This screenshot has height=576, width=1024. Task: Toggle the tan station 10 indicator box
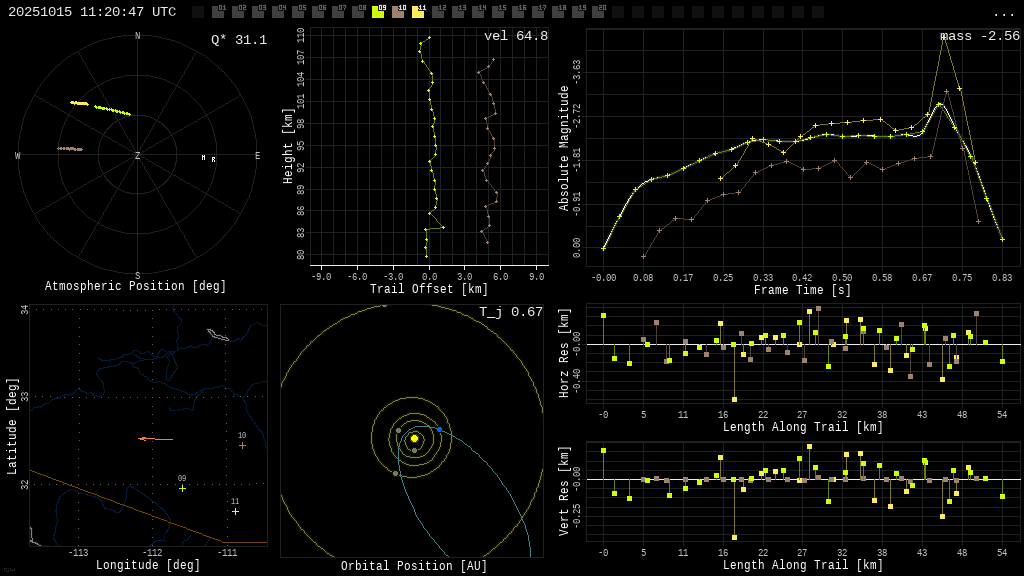[x=398, y=12]
